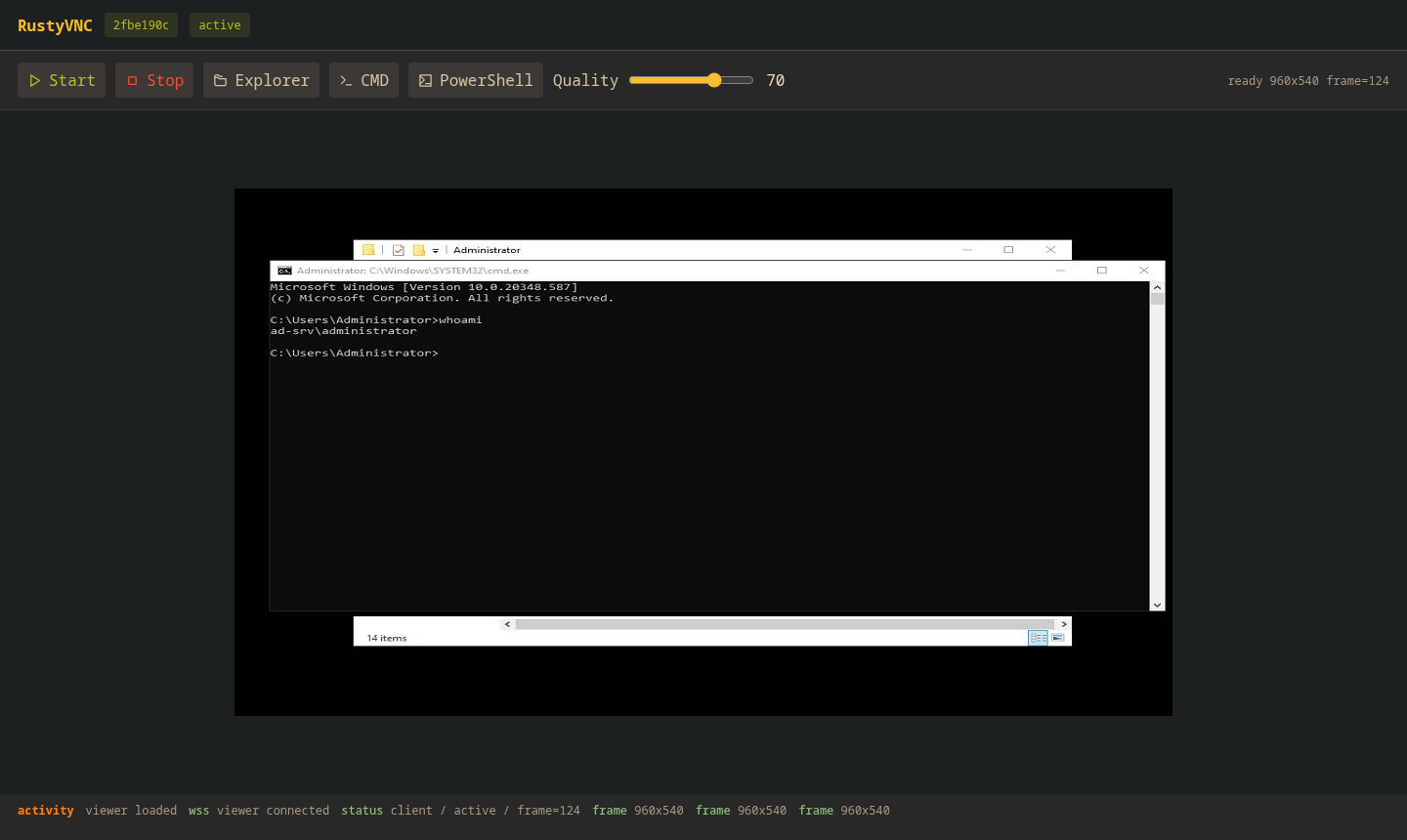Image resolution: width=1407 pixels, height=840 pixels.
Task: Open a remote CMD shell
Action: click(x=363, y=80)
